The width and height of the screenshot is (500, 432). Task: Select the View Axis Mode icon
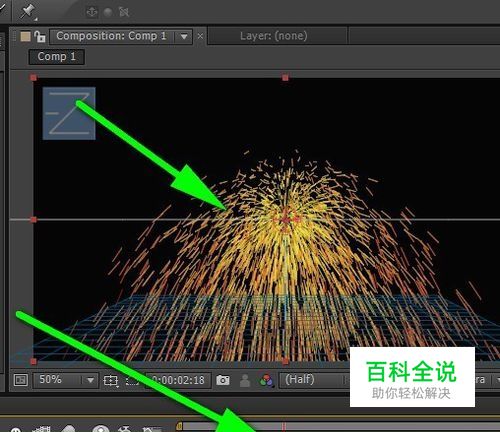[124, 12]
